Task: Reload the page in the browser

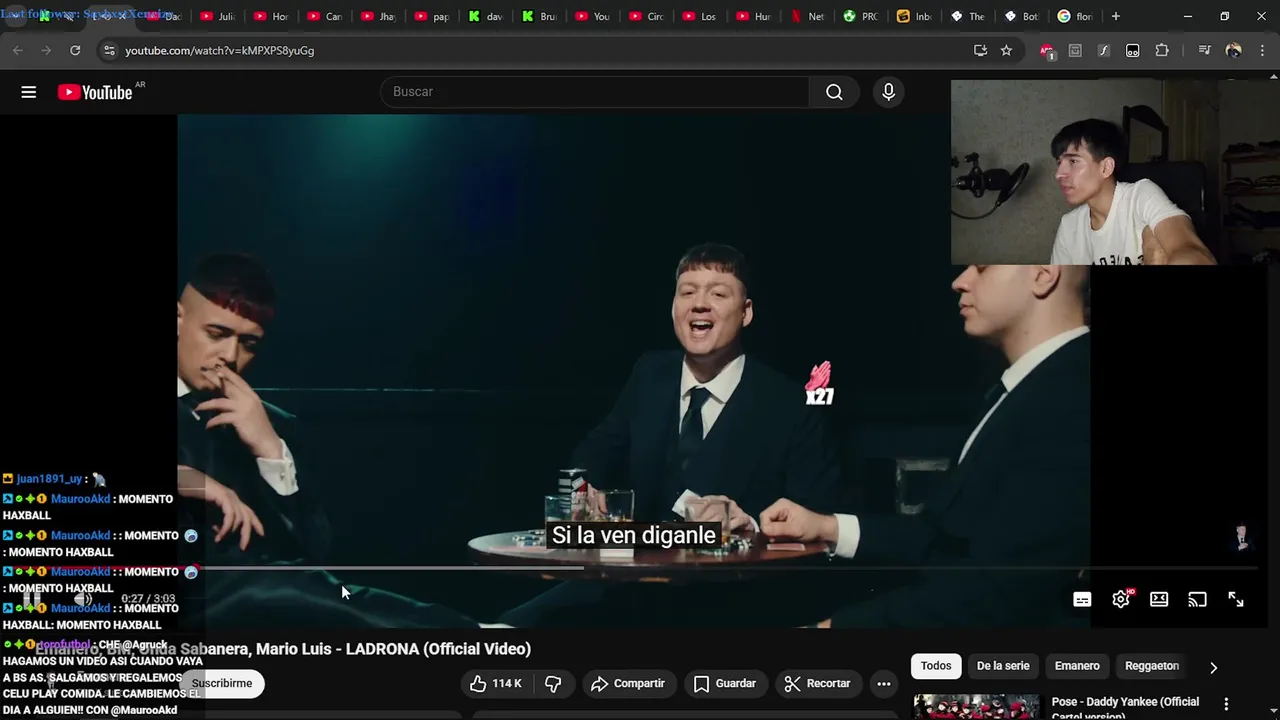Action: (75, 50)
